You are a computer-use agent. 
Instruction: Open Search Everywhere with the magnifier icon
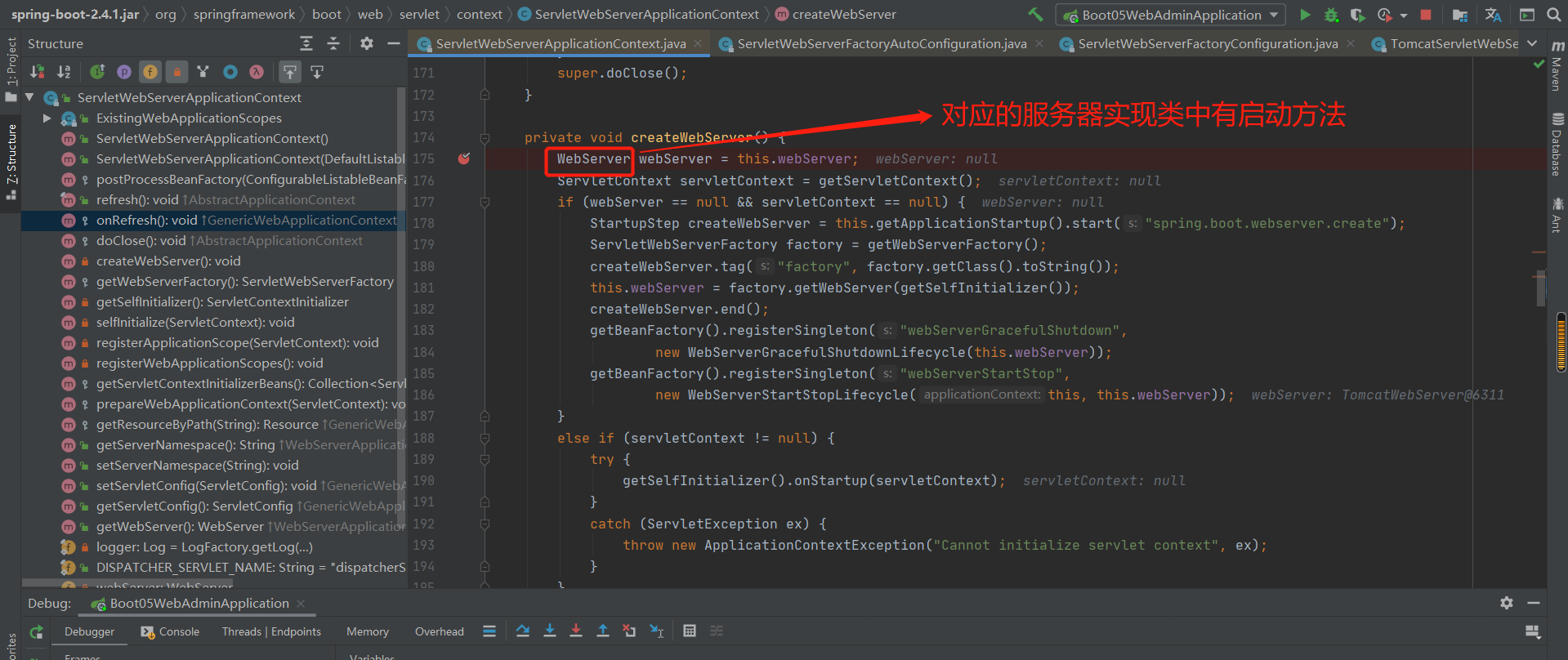pyautogui.click(x=1554, y=15)
